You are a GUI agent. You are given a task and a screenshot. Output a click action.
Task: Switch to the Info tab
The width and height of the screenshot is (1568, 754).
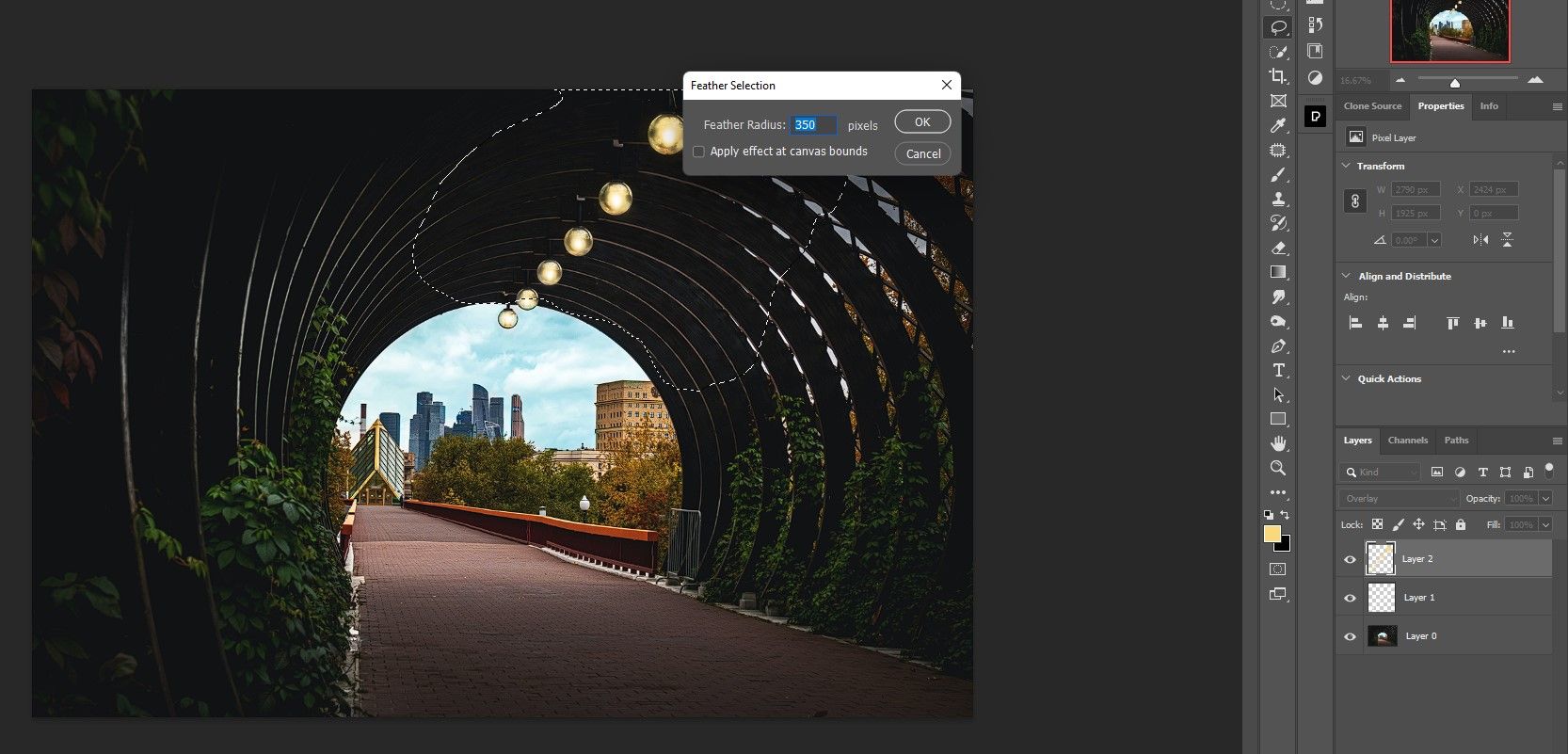pyautogui.click(x=1489, y=106)
